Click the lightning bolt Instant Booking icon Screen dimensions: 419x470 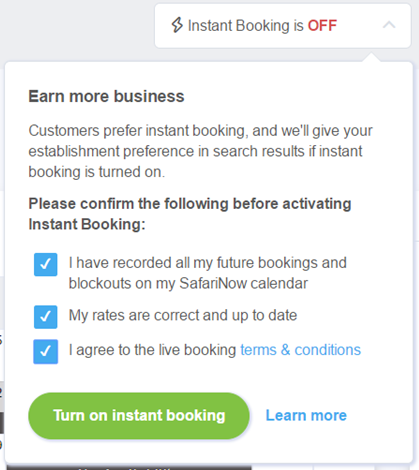pos(177,25)
